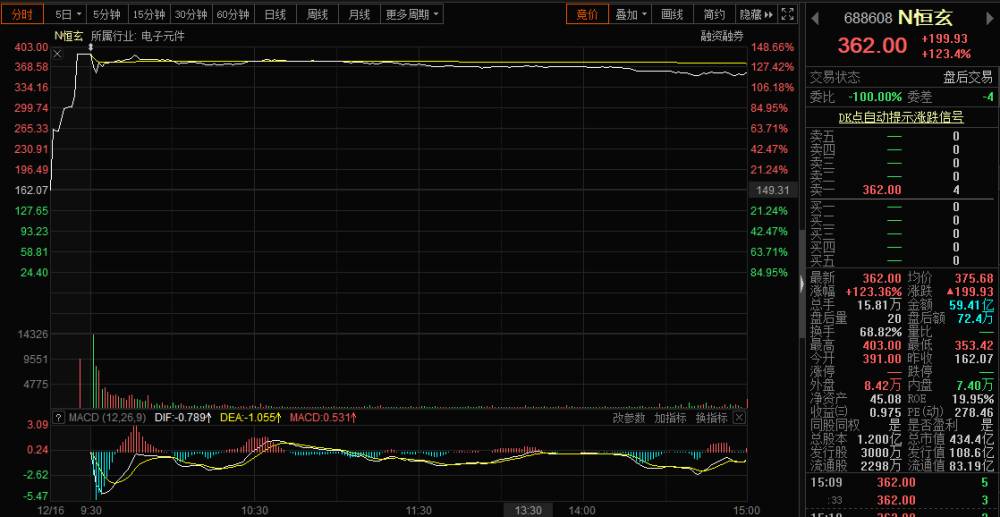1000x517 pixels.
Task: Open MACD help question mark
Action: tap(59, 418)
